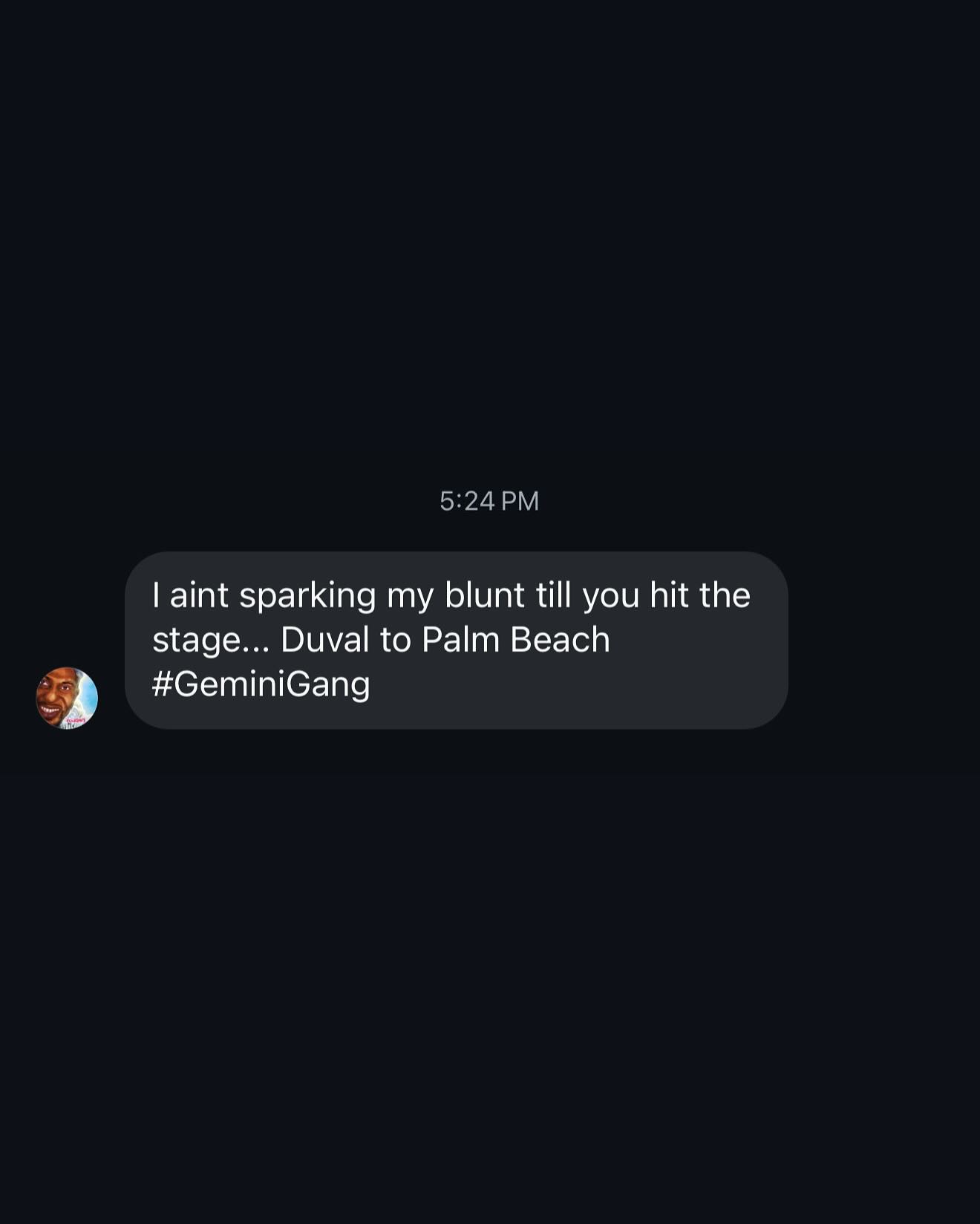
Task: Click the word "the" ending the first line
Action: pos(725,595)
